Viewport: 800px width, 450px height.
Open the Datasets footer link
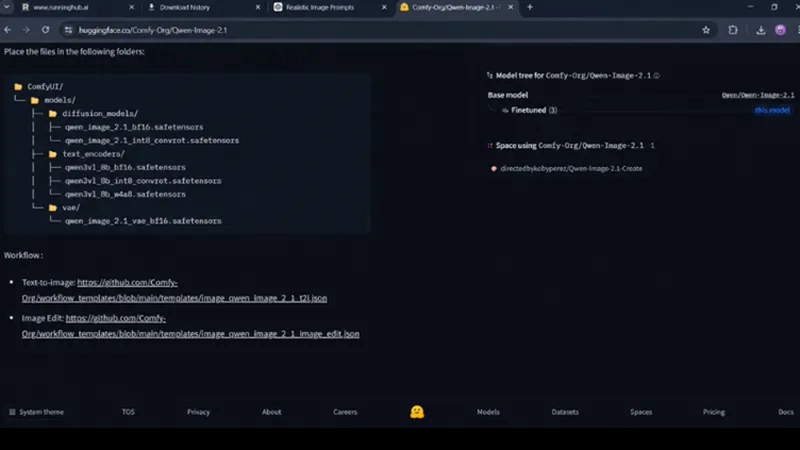point(565,412)
